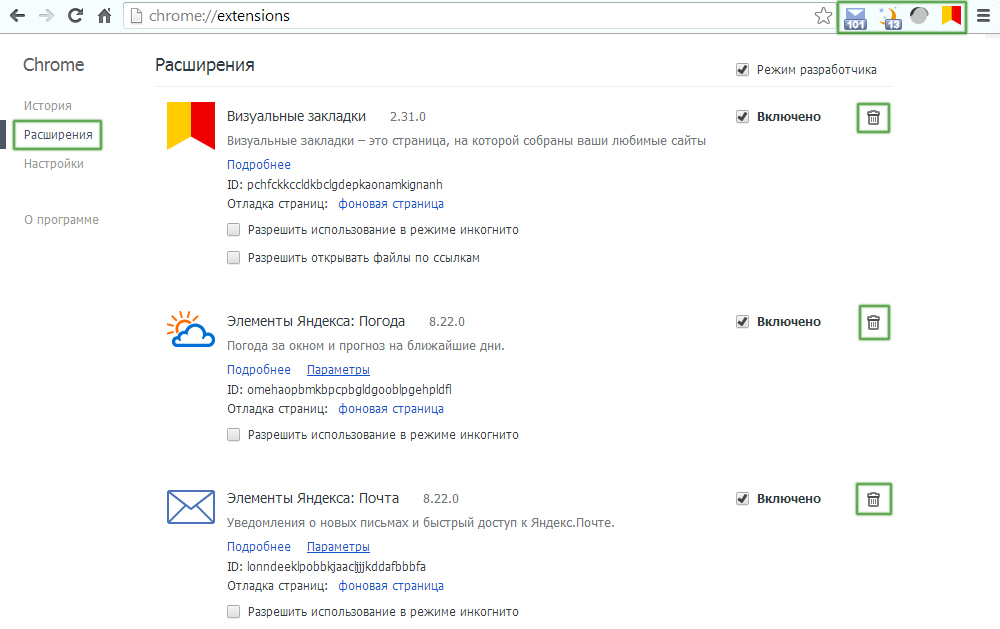Open the Yandex Mail toolbar extension icon

[x=855, y=18]
